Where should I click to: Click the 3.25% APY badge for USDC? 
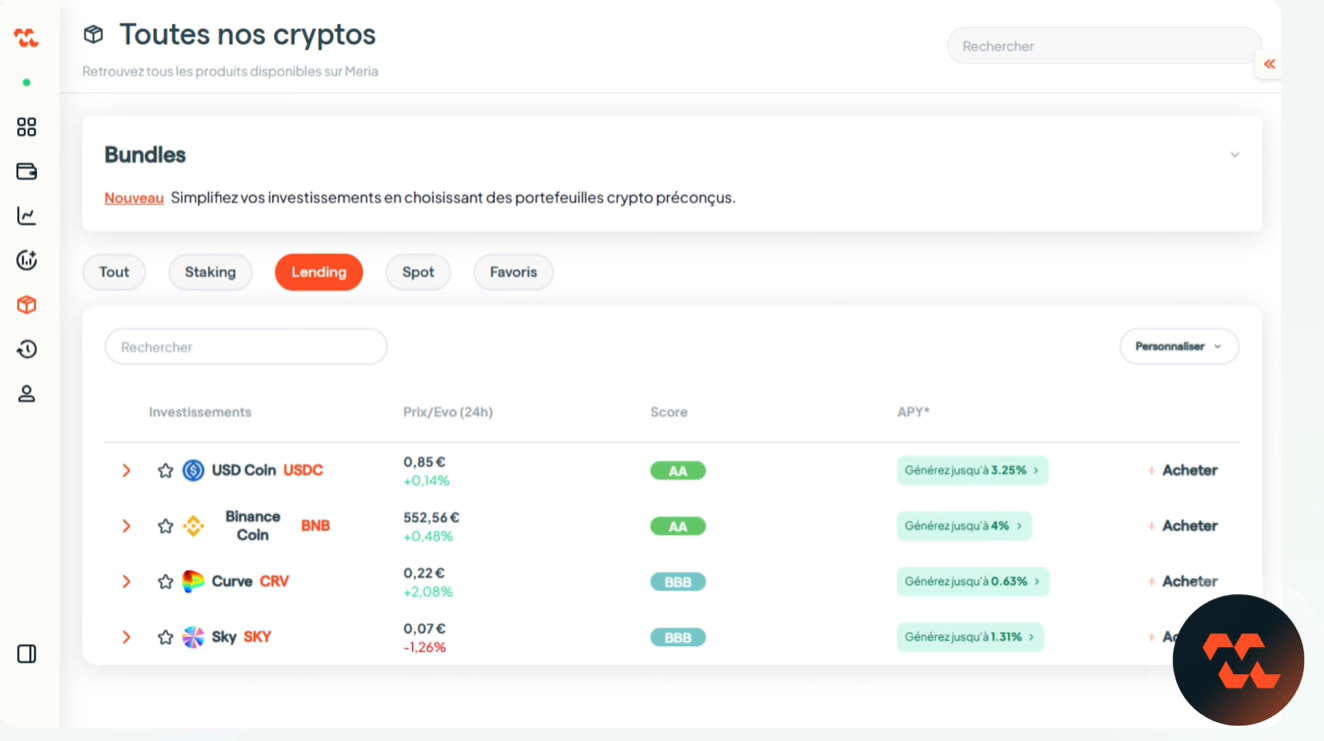[972, 470]
